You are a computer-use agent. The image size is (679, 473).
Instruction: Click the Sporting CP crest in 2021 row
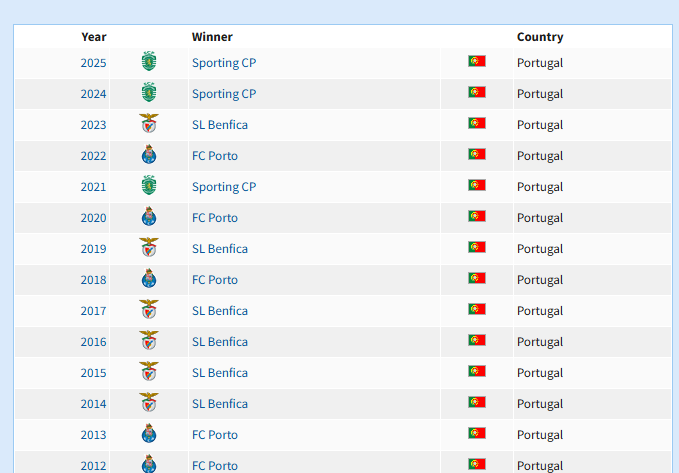coord(149,185)
